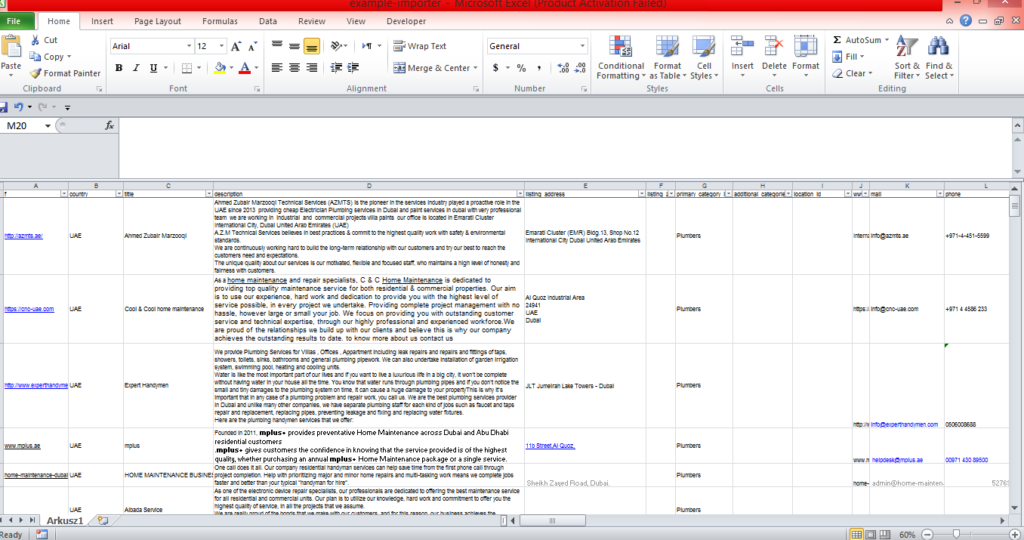
Task: Increase font size with Grow Font
Action: (x=236, y=46)
